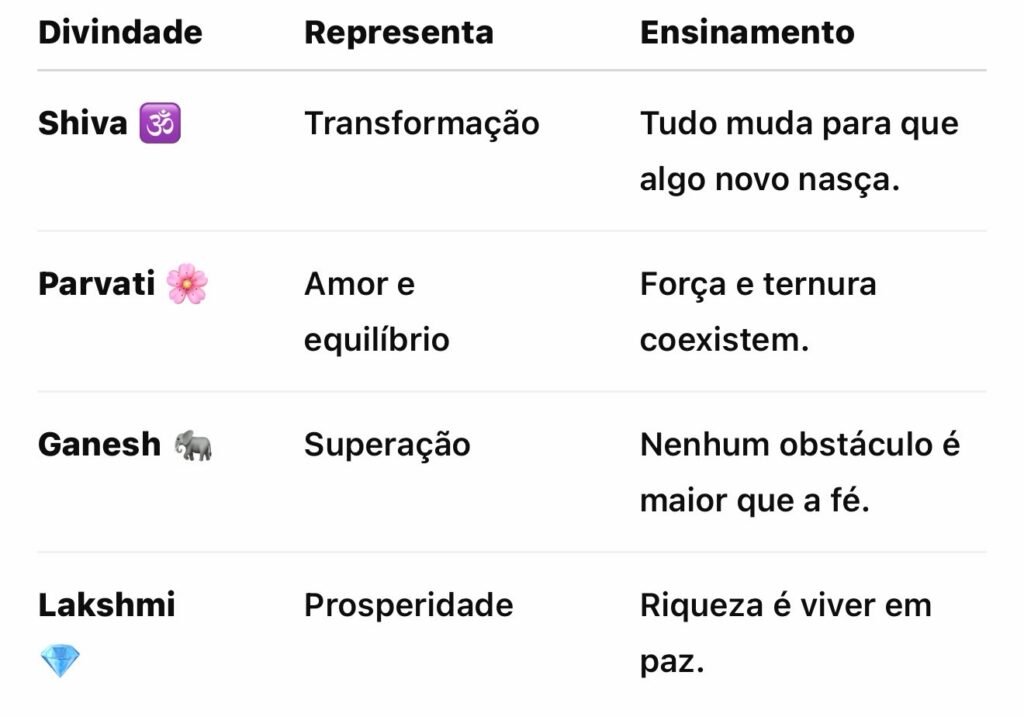
Task: Click the Representa column header
Action: click(x=398, y=32)
